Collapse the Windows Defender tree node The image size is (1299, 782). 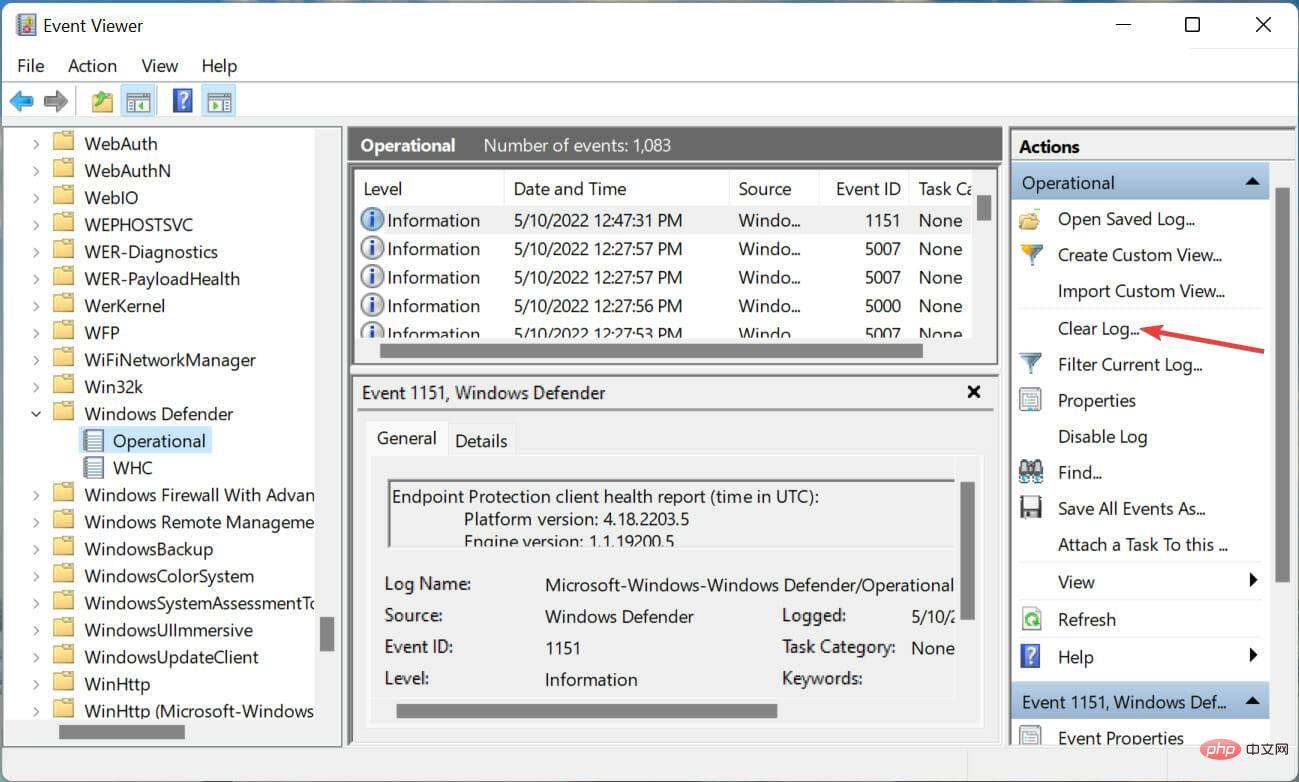coord(36,413)
